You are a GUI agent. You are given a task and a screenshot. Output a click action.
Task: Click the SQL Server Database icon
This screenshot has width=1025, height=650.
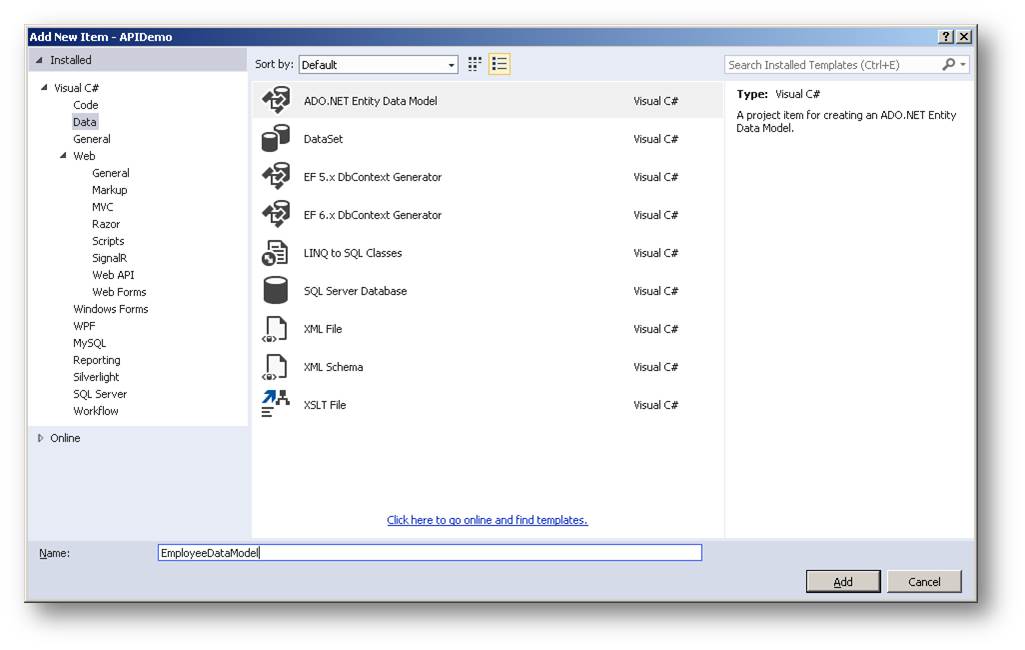275,290
